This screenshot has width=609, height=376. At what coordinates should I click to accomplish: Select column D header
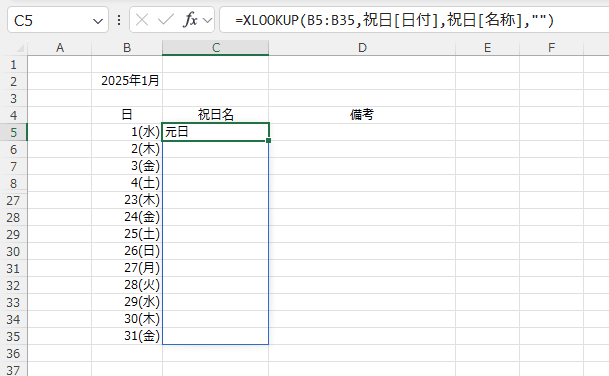(362, 48)
